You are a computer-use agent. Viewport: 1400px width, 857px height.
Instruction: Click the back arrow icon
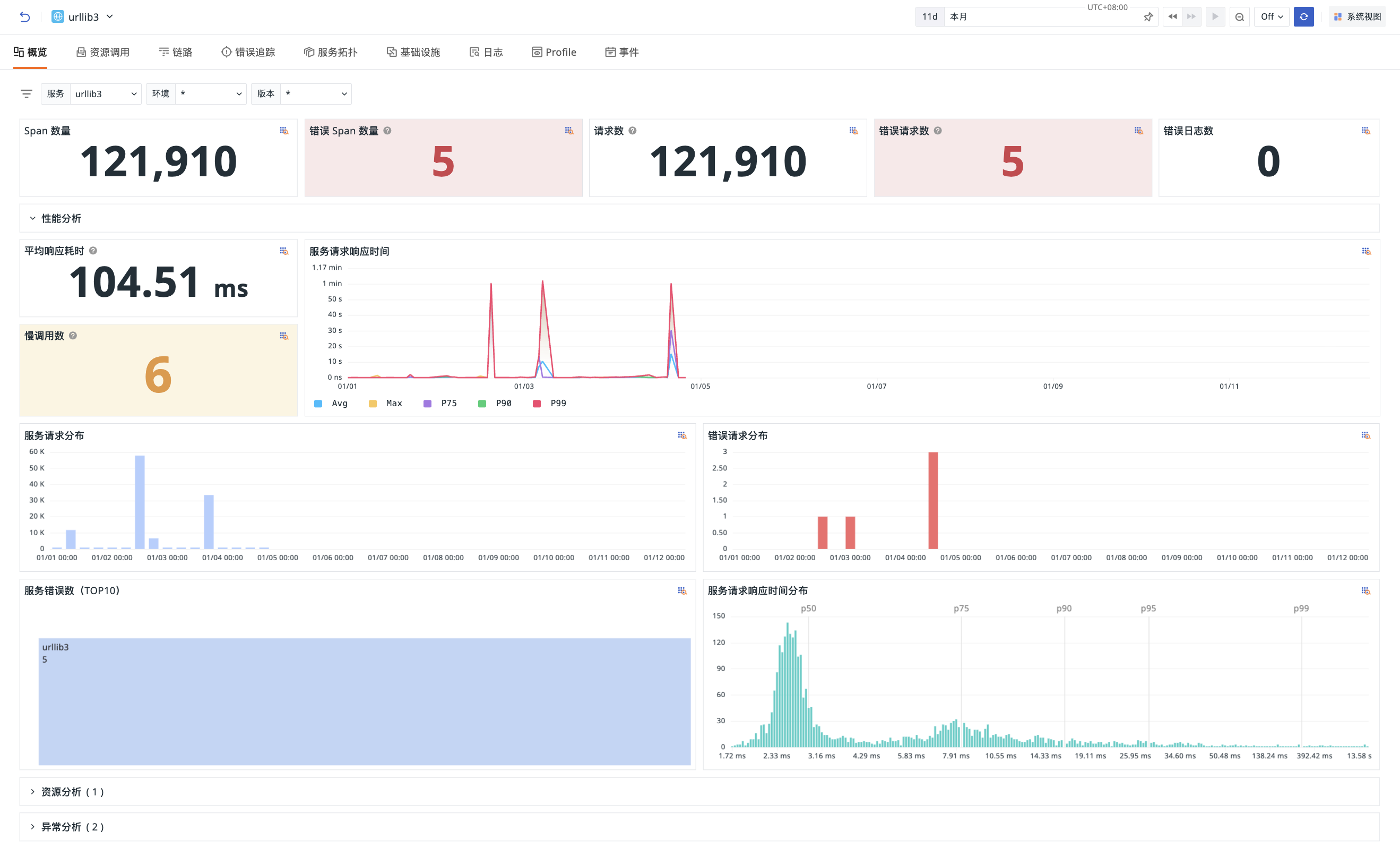[x=24, y=16]
